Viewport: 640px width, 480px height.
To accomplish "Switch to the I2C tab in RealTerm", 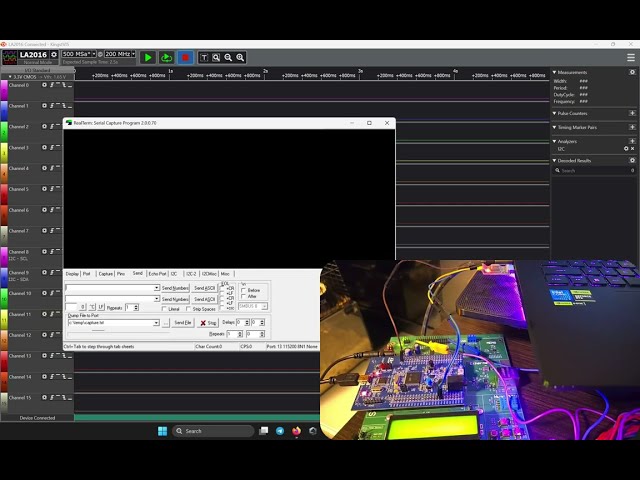I will pos(174,273).
